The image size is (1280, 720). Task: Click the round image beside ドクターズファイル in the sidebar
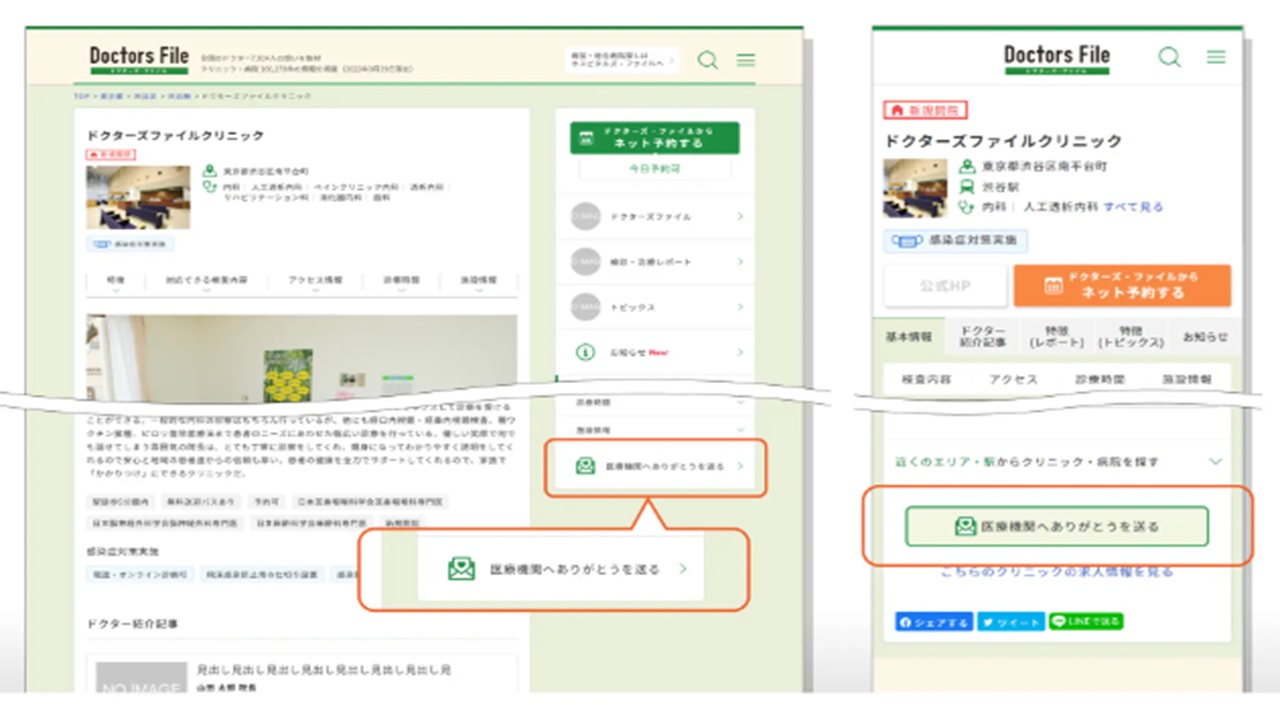(x=586, y=216)
